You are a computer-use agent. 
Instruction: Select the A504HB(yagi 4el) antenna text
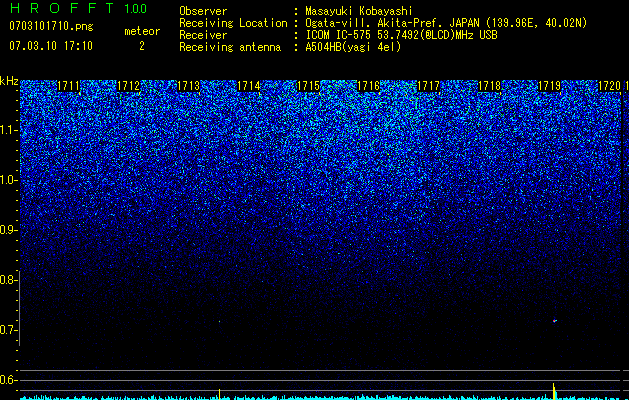(353, 47)
